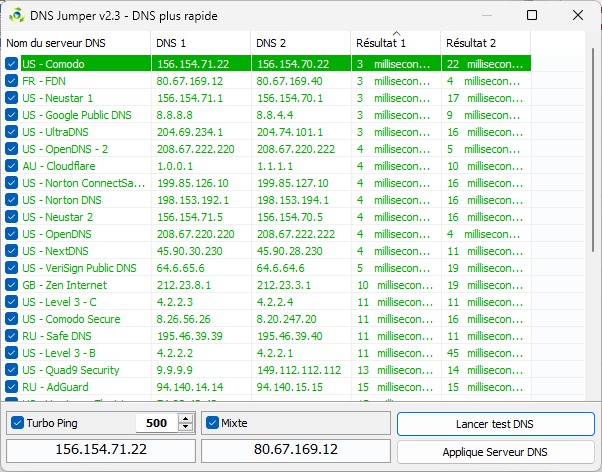Select the US - NextDNS server name
The image size is (602, 472).
55,251
